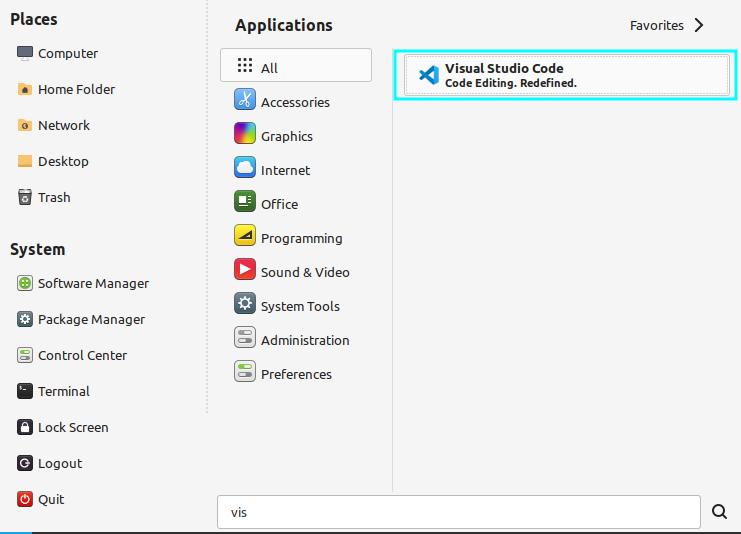This screenshot has width=741, height=534.
Task: Choose the Graphics category label
Action: pos(287,137)
